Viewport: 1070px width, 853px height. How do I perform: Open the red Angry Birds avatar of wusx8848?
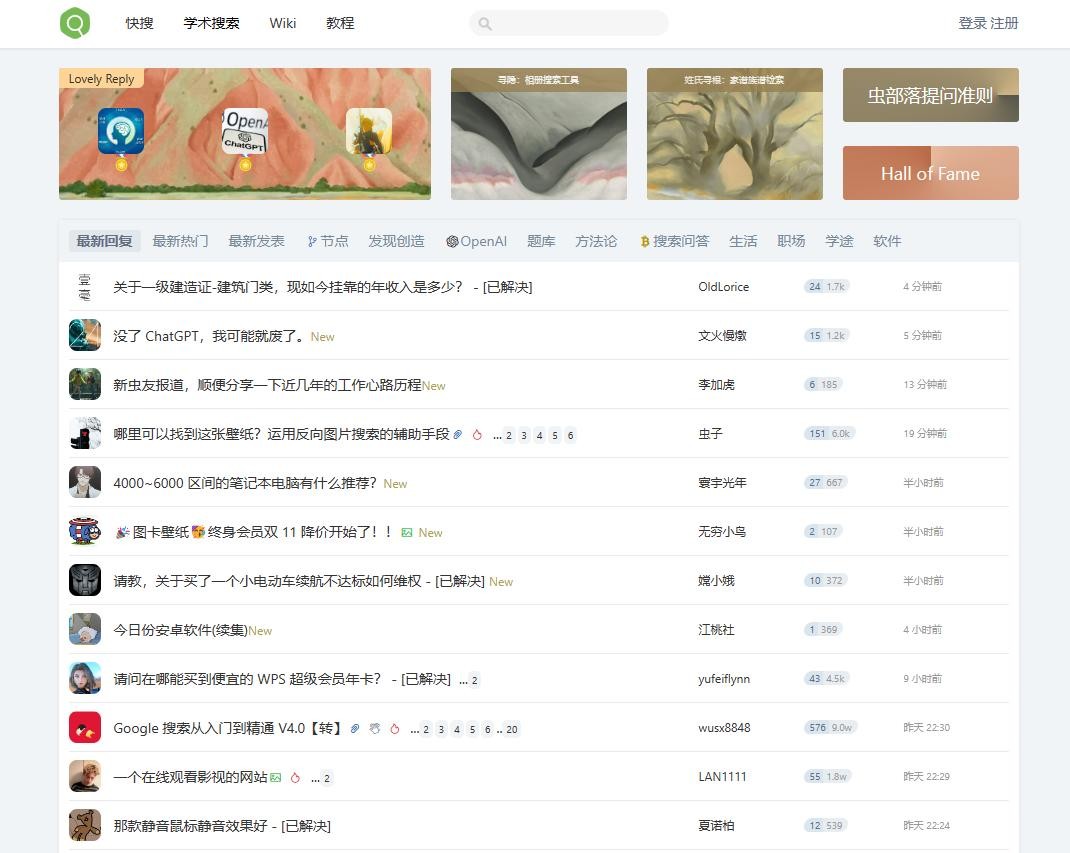[x=85, y=728]
